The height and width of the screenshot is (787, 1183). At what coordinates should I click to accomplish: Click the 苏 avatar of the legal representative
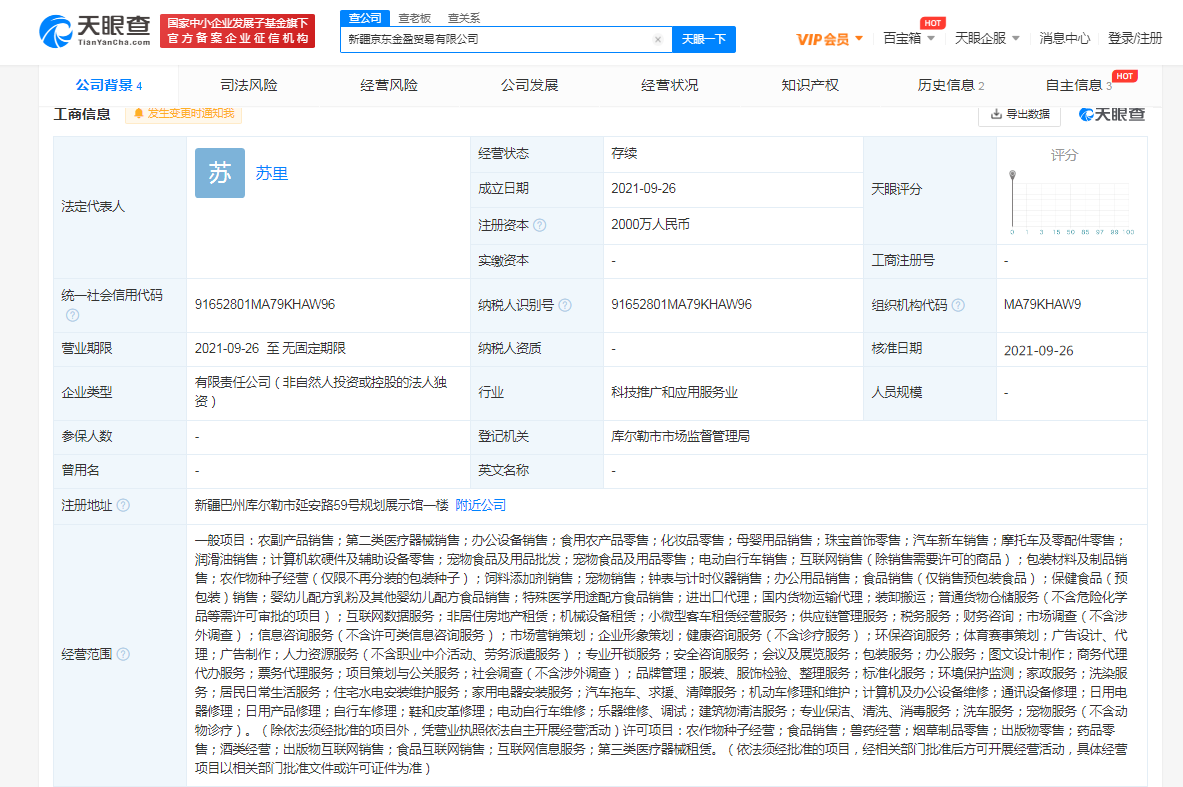[x=220, y=173]
